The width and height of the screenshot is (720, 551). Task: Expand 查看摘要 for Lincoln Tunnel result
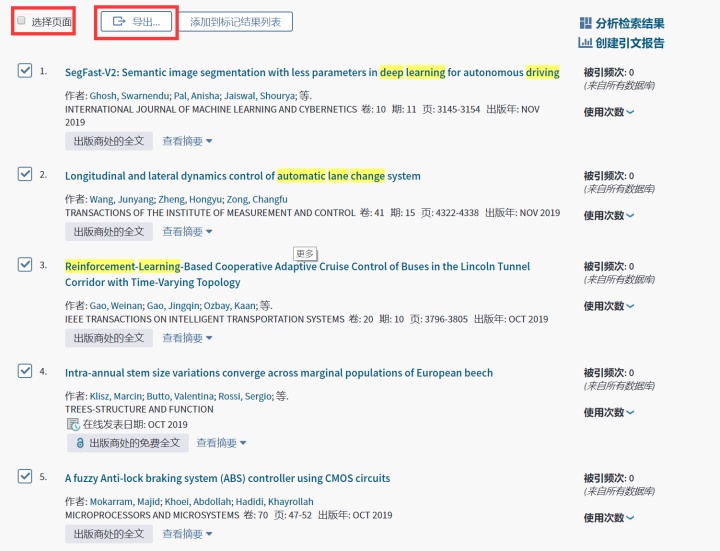pyautogui.click(x=187, y=338)
